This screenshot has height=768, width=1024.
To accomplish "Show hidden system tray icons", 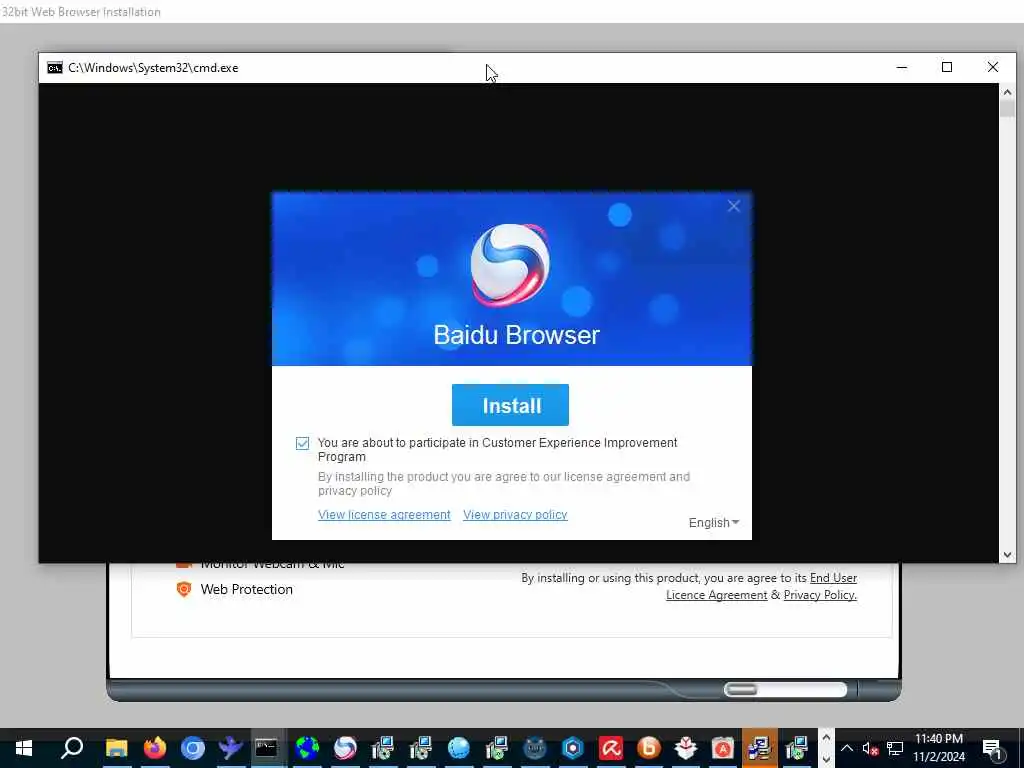I will [x=846, y=748].
